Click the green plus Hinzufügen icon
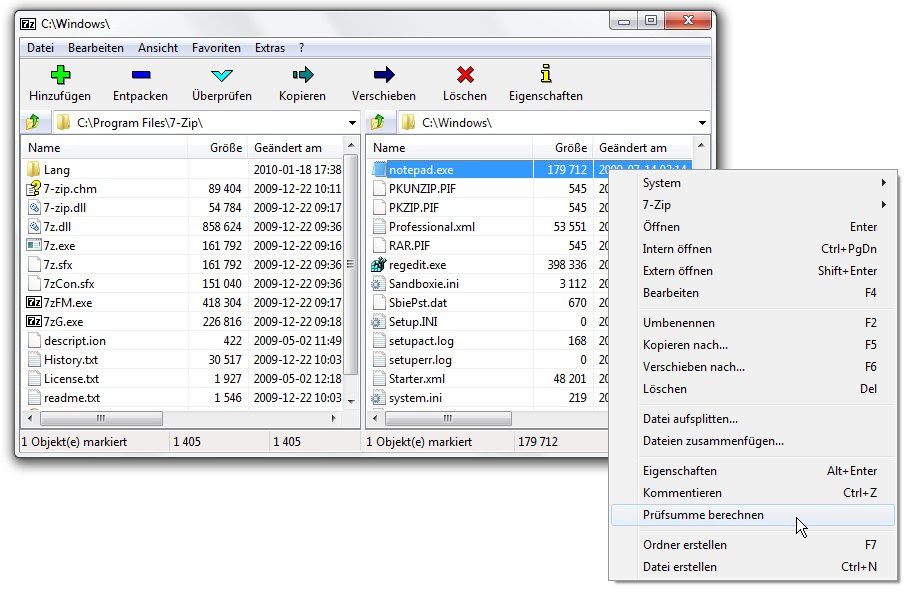 60,75
